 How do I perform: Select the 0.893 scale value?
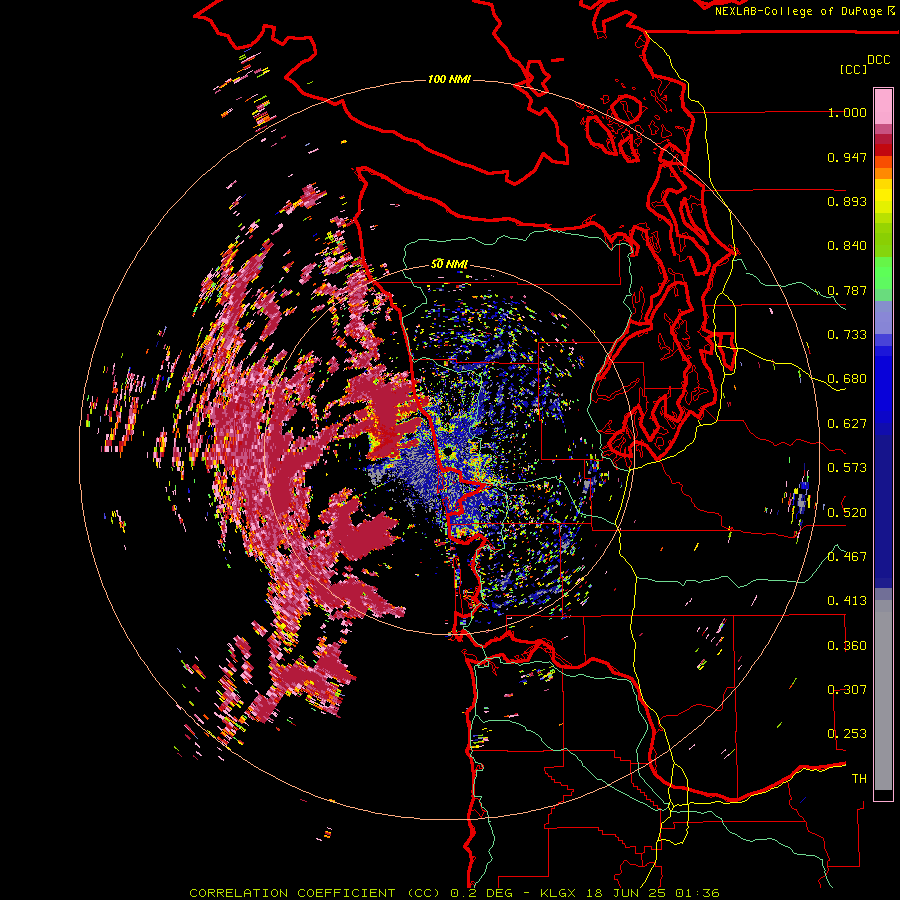click(x=847, y=201)
